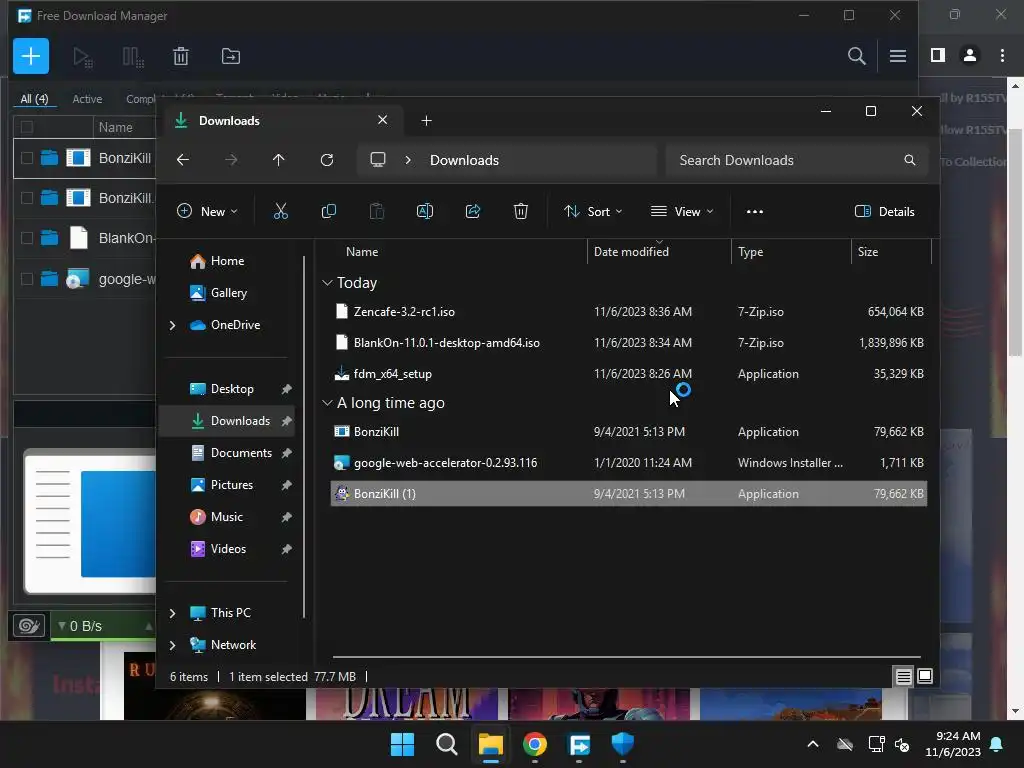This screenshot has height=768, width=1024.
Task: Expand the OneDrive node
Action: [172, 325]
